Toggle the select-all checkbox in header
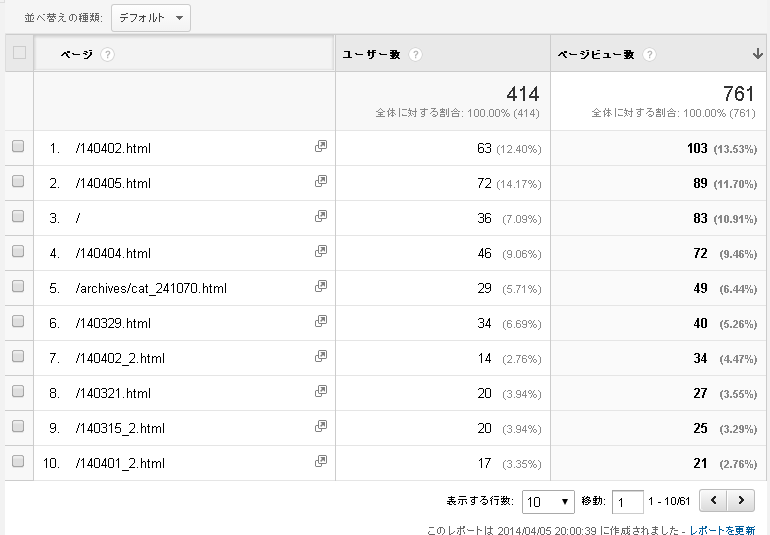Screen dimensions: 770x535 pos(19,53)
